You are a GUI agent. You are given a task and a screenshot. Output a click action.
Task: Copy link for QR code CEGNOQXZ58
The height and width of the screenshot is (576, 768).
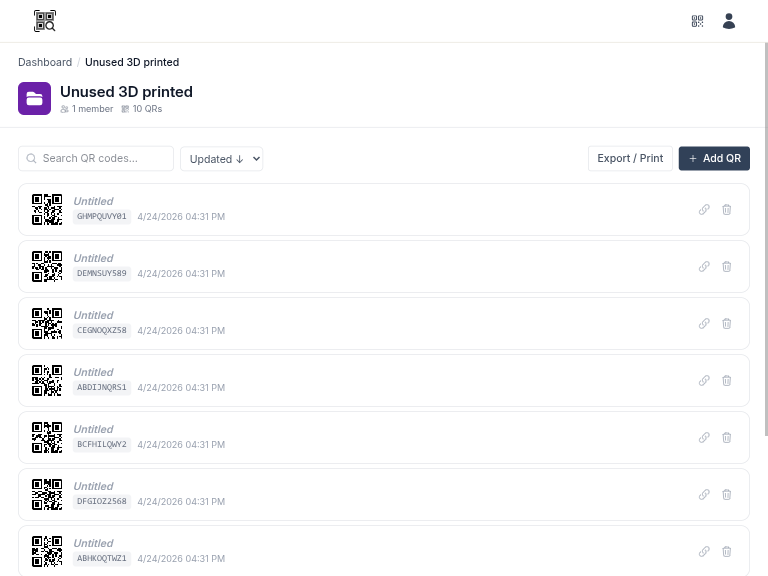[704, 324]
